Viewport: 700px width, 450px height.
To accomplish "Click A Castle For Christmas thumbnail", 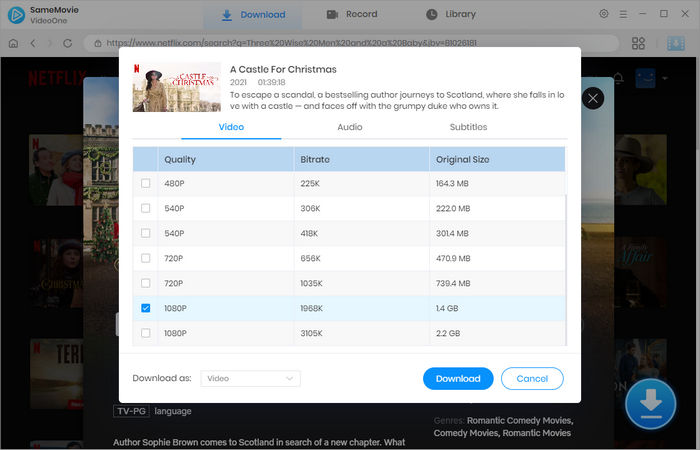I will point(177,87).
